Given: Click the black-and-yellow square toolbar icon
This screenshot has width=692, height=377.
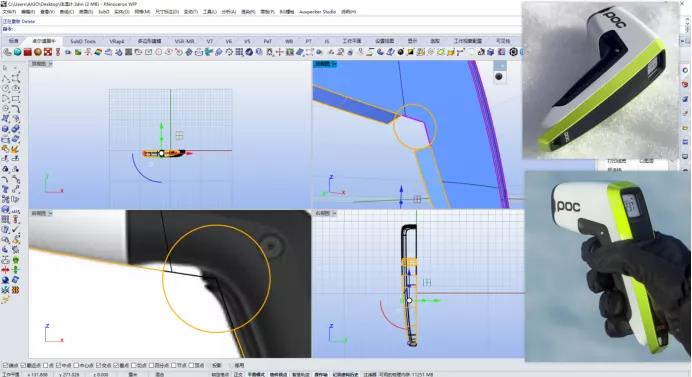Looking at the screenshot, I should pyautogui.click(x=410, y=52).
